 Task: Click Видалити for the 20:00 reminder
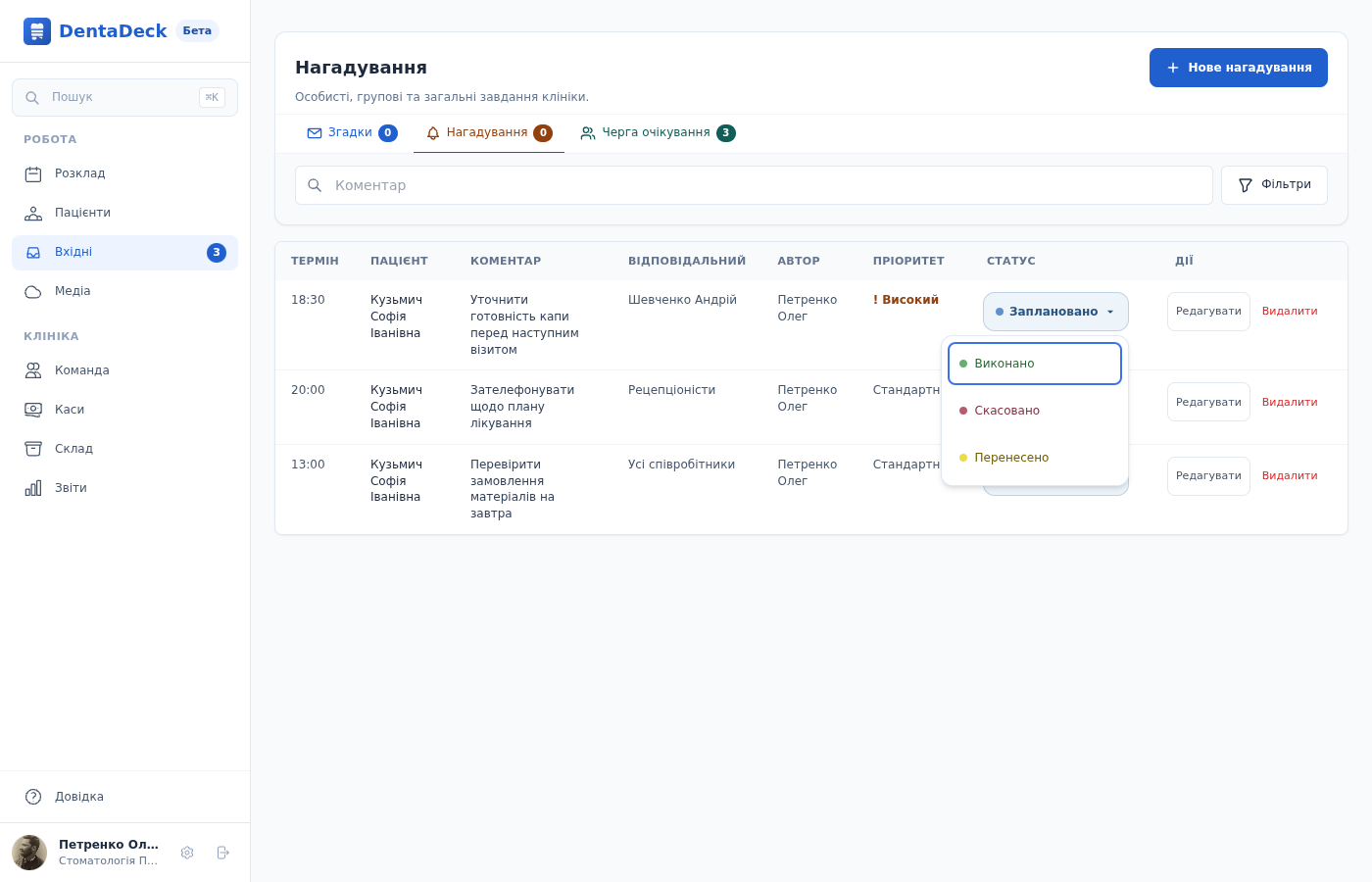pyautogui.click(x=1290, y=402)
